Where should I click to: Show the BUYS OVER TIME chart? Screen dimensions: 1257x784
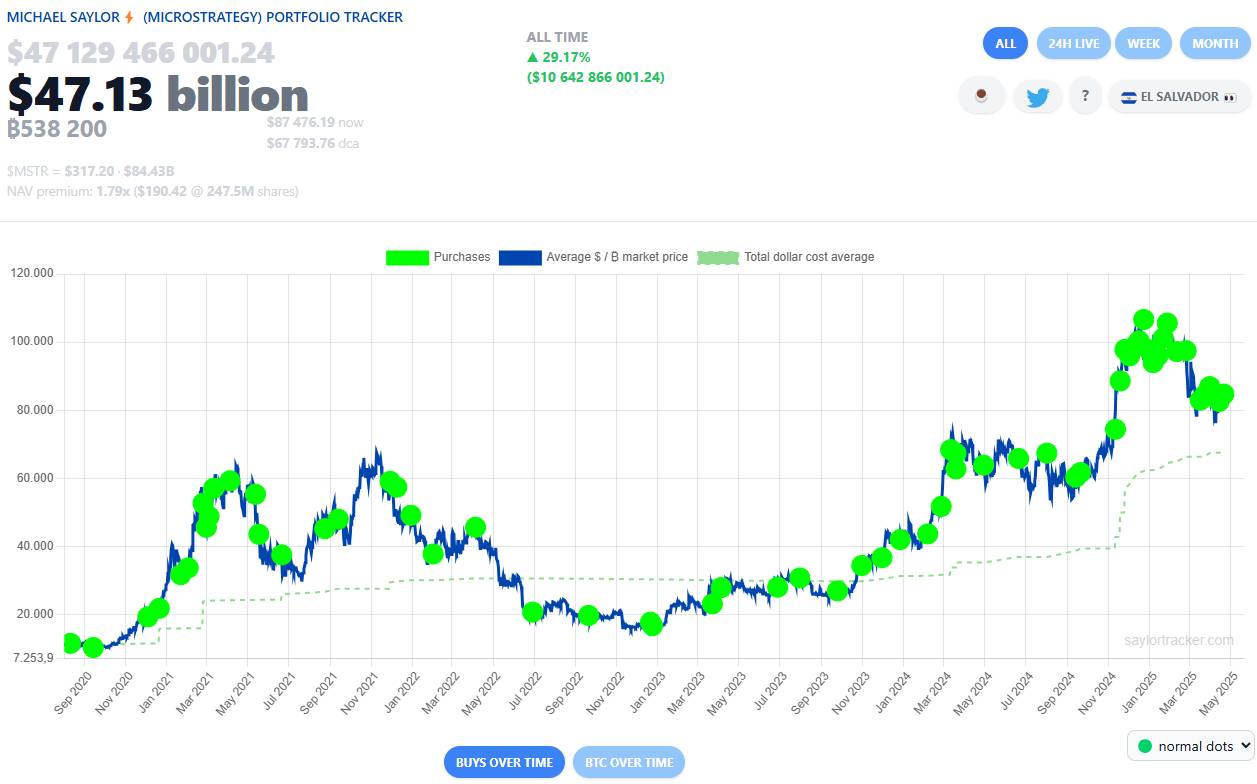pos(504,762)
